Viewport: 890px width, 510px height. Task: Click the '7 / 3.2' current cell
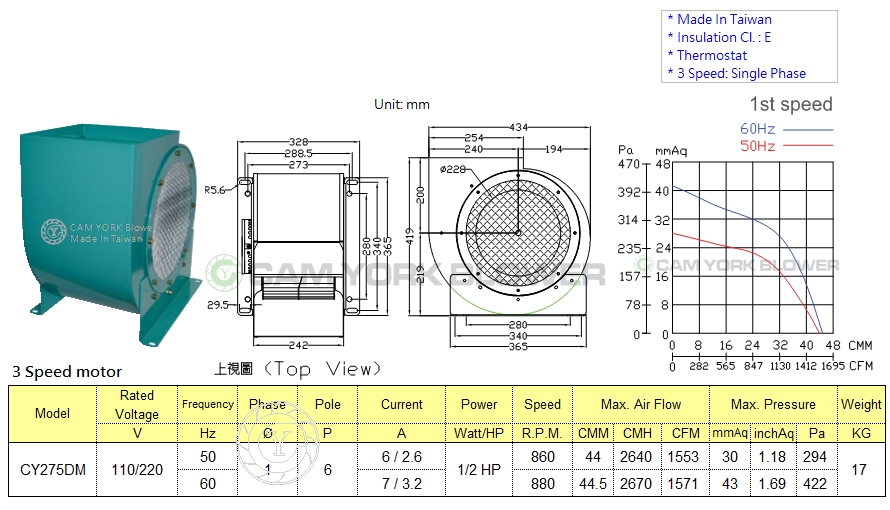pos(402,484)
